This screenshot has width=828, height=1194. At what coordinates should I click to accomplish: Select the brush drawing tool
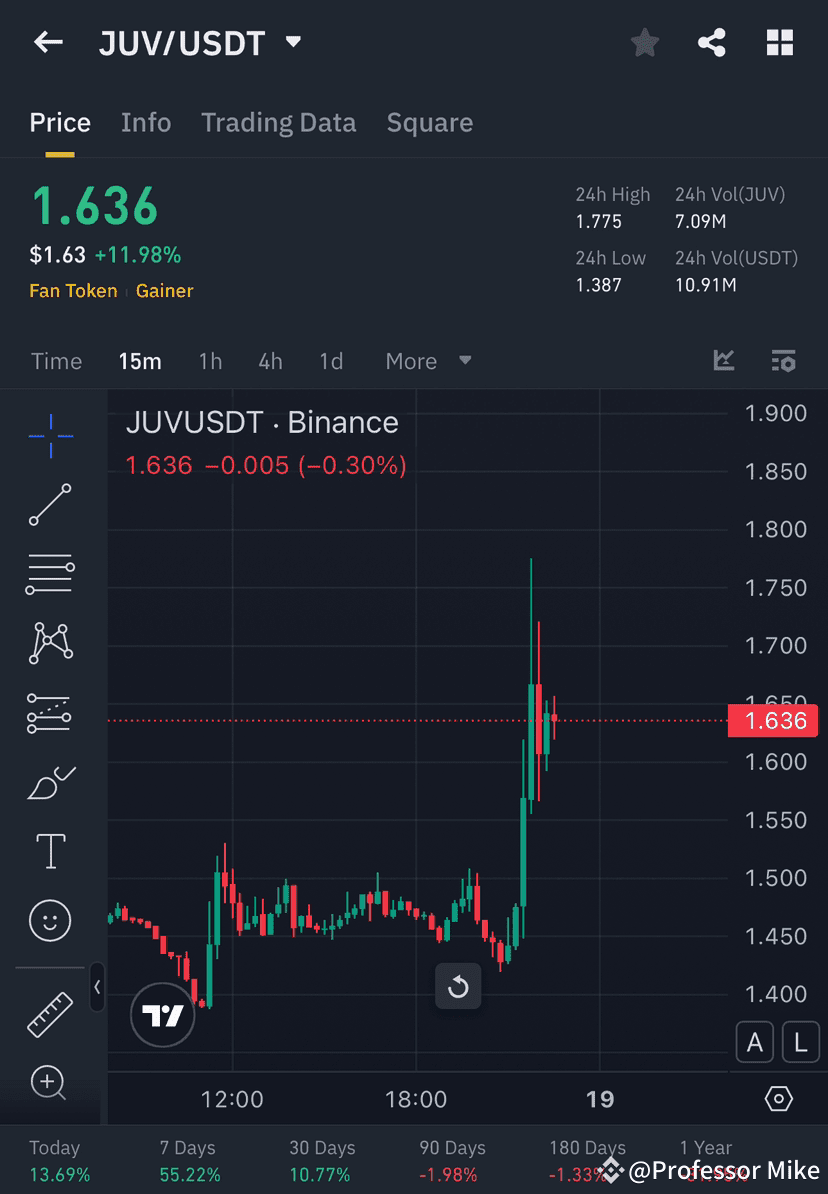tap(50, 783)
